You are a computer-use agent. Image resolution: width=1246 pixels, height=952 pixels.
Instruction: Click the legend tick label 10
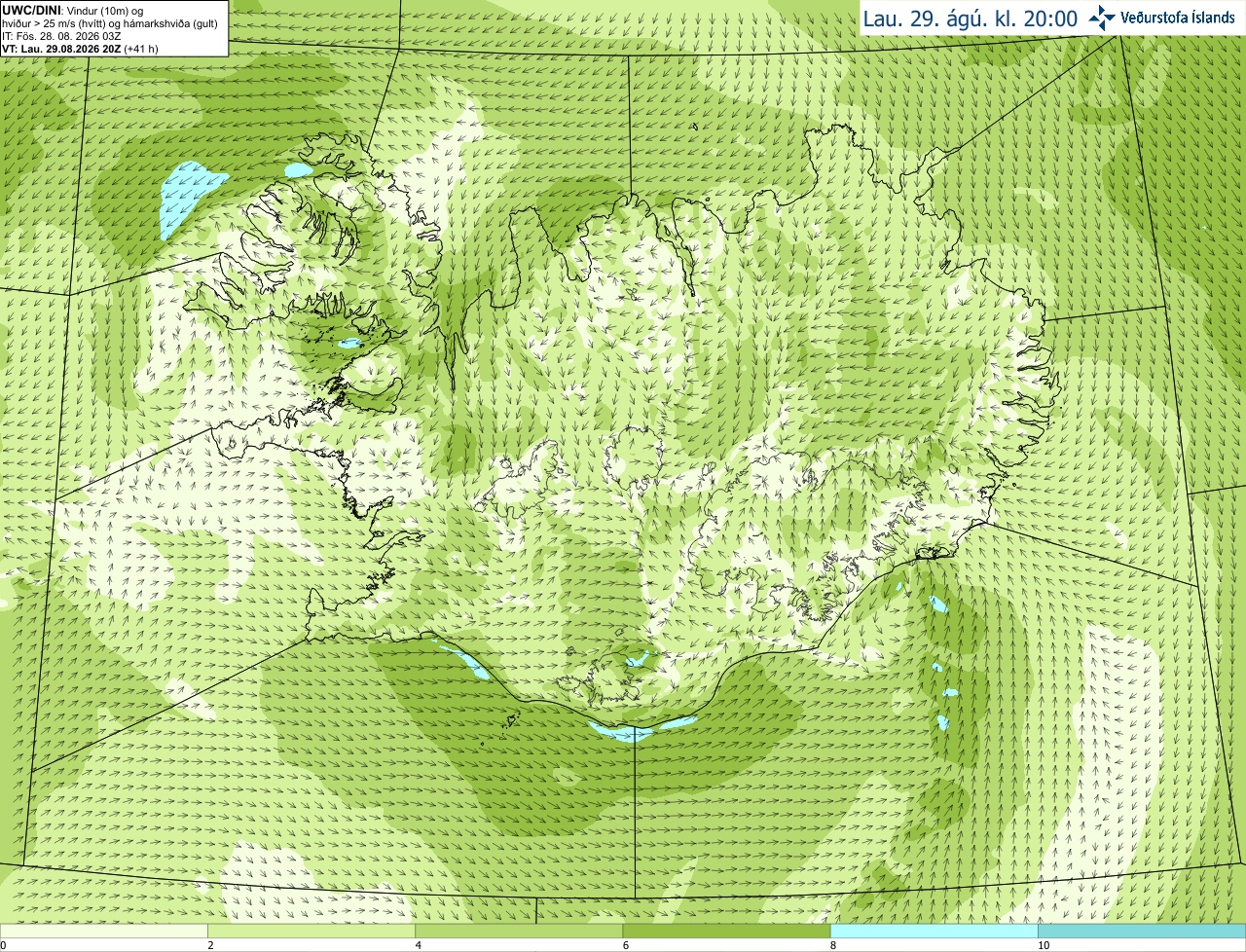[x=1044, y=945]
